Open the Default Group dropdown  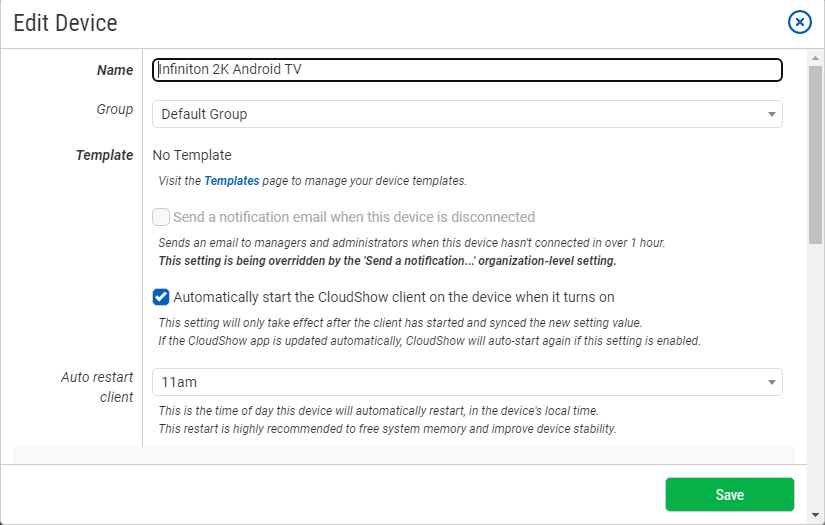467,114
